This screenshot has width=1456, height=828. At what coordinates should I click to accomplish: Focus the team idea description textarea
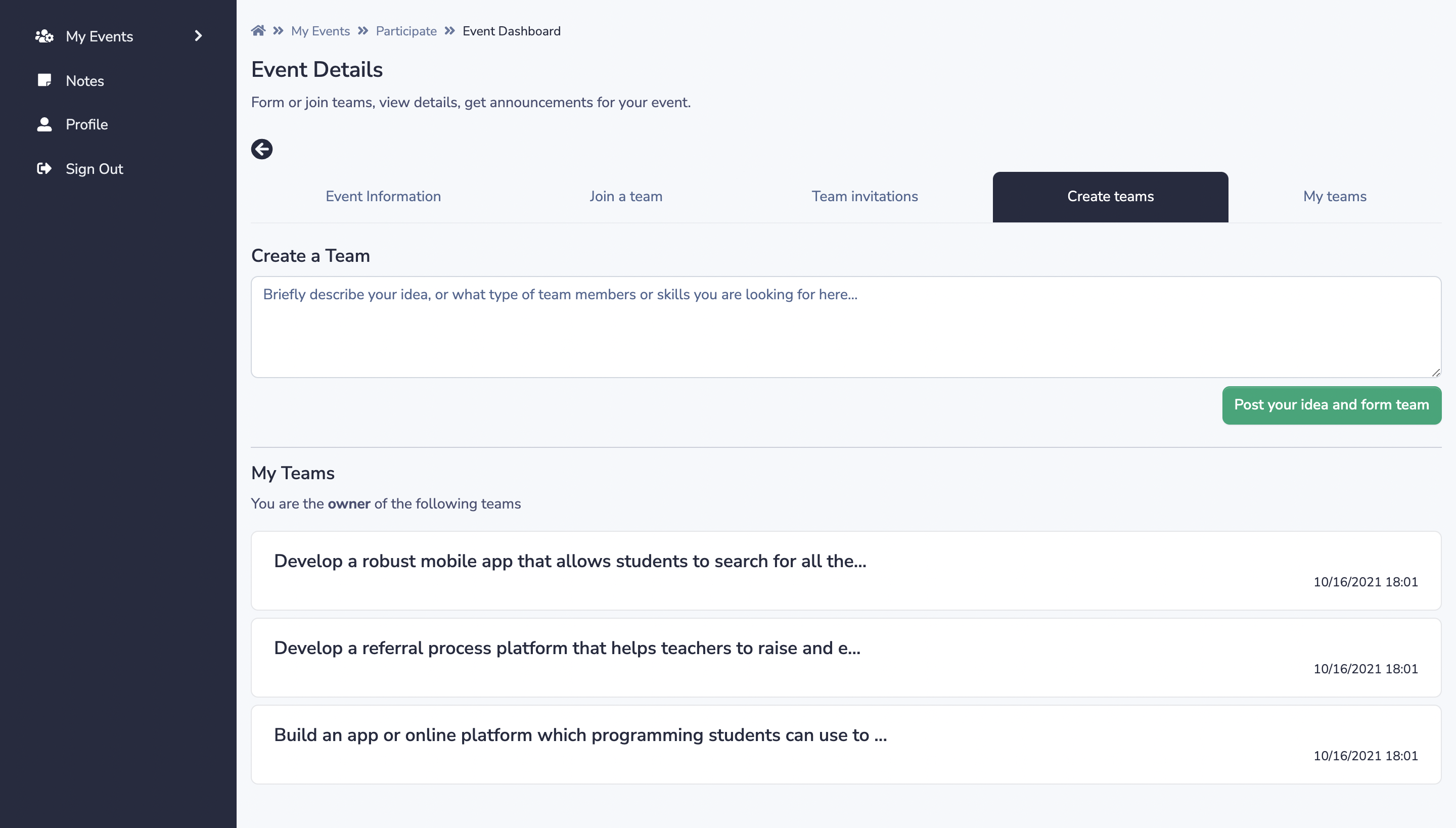click(845, 327)
